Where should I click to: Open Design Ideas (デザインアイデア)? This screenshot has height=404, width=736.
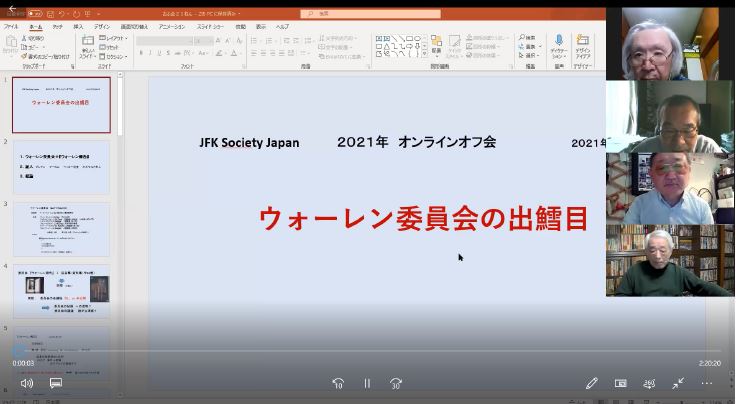(583, 46)
